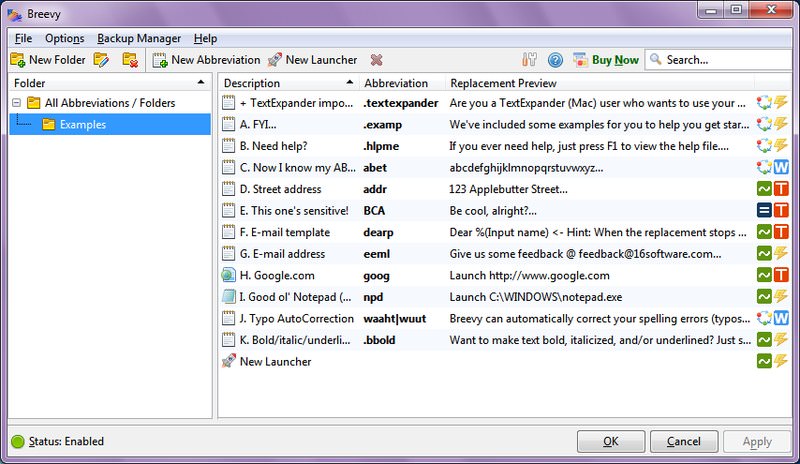Click the globe icon of H. Google.com

click(229, 276)
